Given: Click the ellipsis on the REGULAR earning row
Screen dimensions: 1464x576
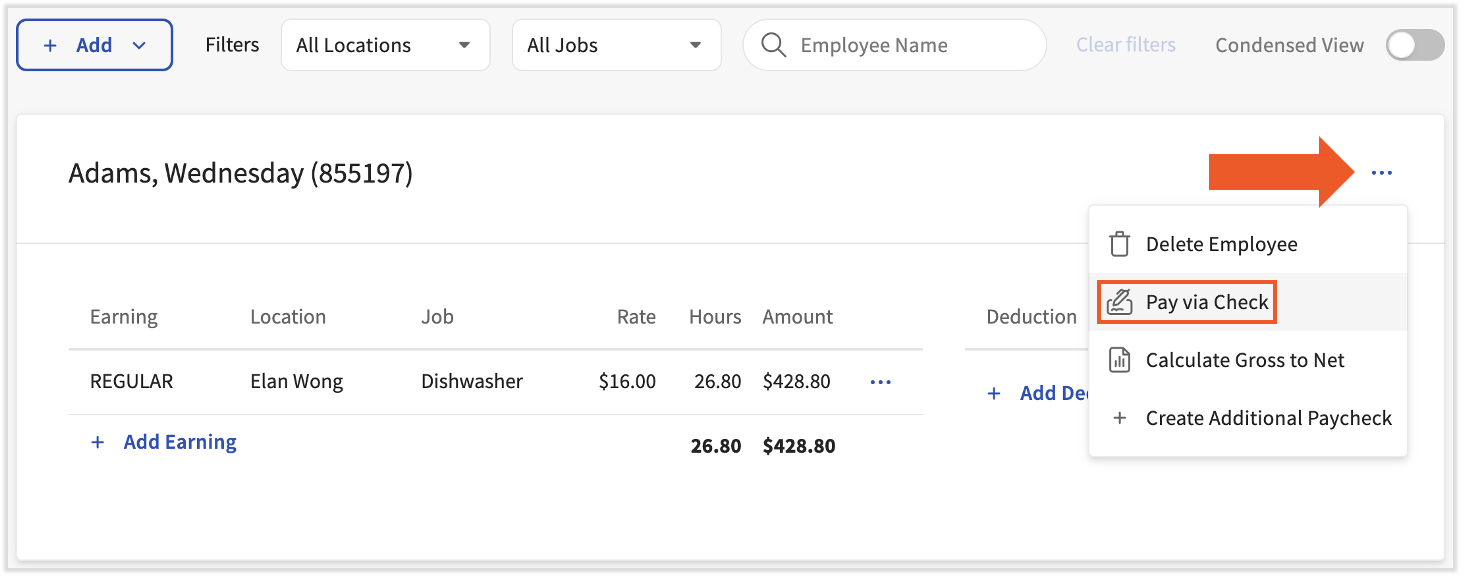Looking at the screenshot, I should coord(880,381).
